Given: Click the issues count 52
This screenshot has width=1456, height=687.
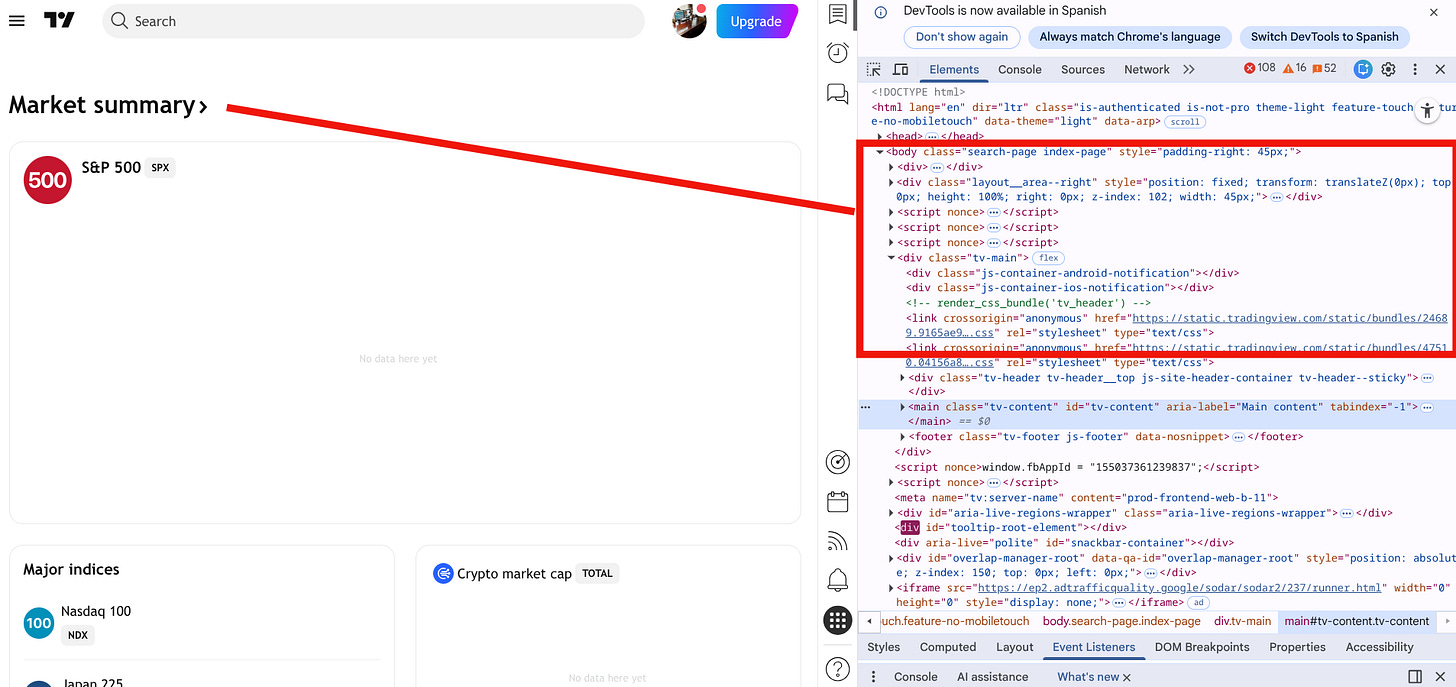Looking at the screenshot, I should click(1324, 68).
